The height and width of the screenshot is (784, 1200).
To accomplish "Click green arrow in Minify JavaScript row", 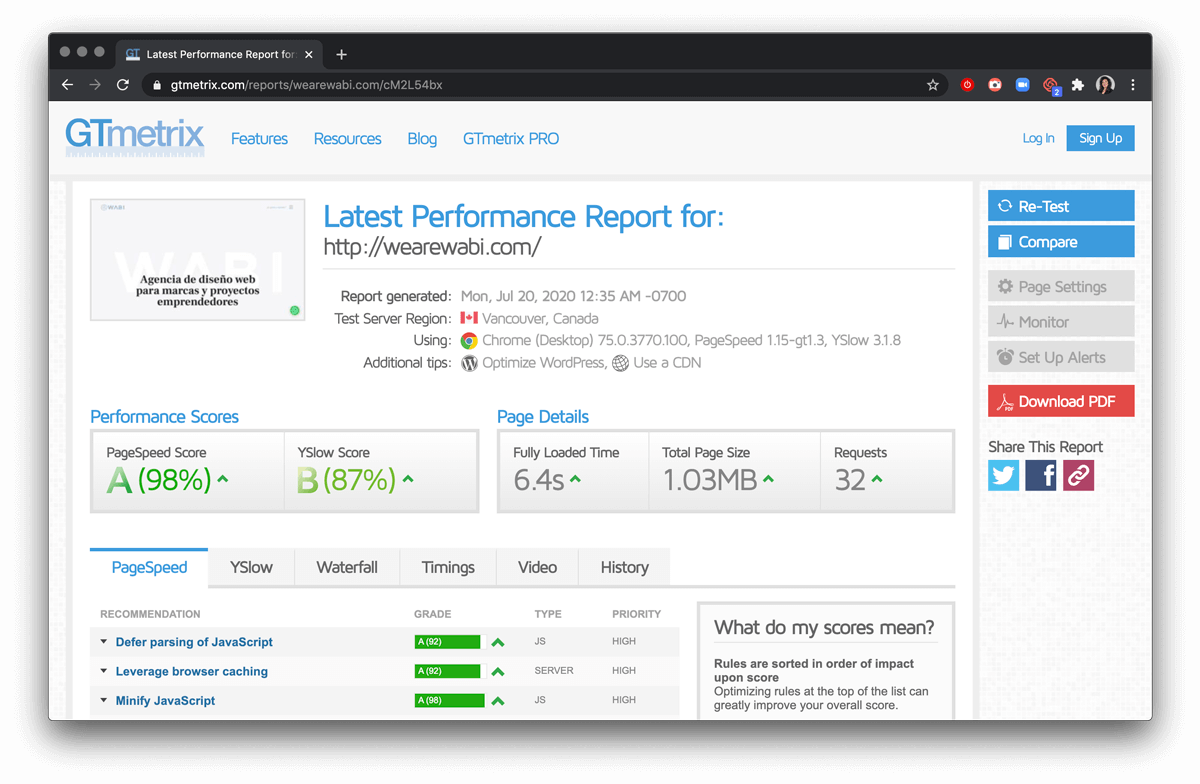I will pyautogui.click(x=498, y=701).
